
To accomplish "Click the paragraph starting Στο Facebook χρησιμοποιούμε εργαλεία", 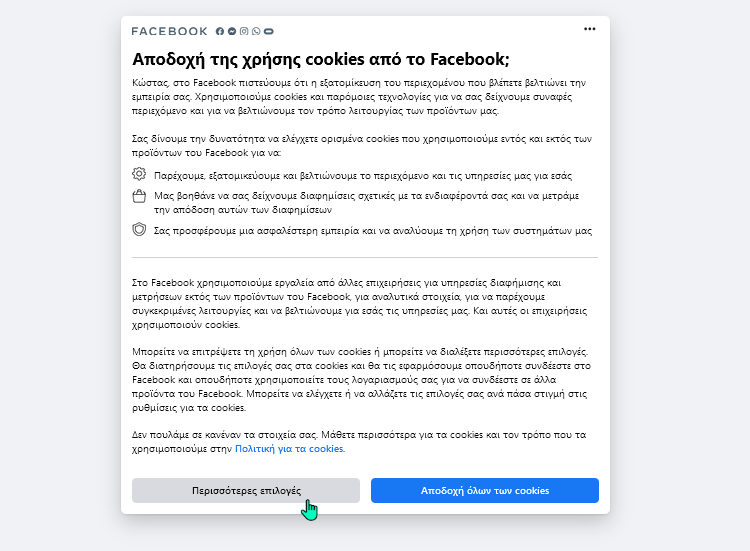I will [x=360, y=304].
